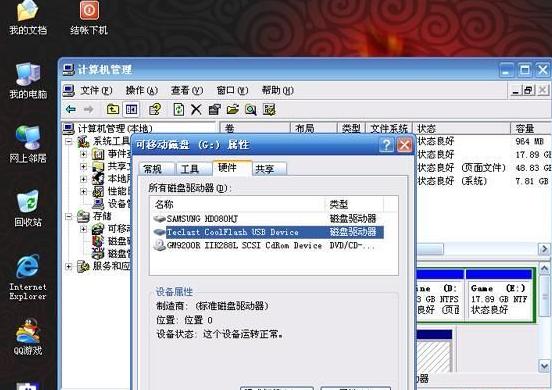Click the Forward arrow in toolbar

point(88,109)
